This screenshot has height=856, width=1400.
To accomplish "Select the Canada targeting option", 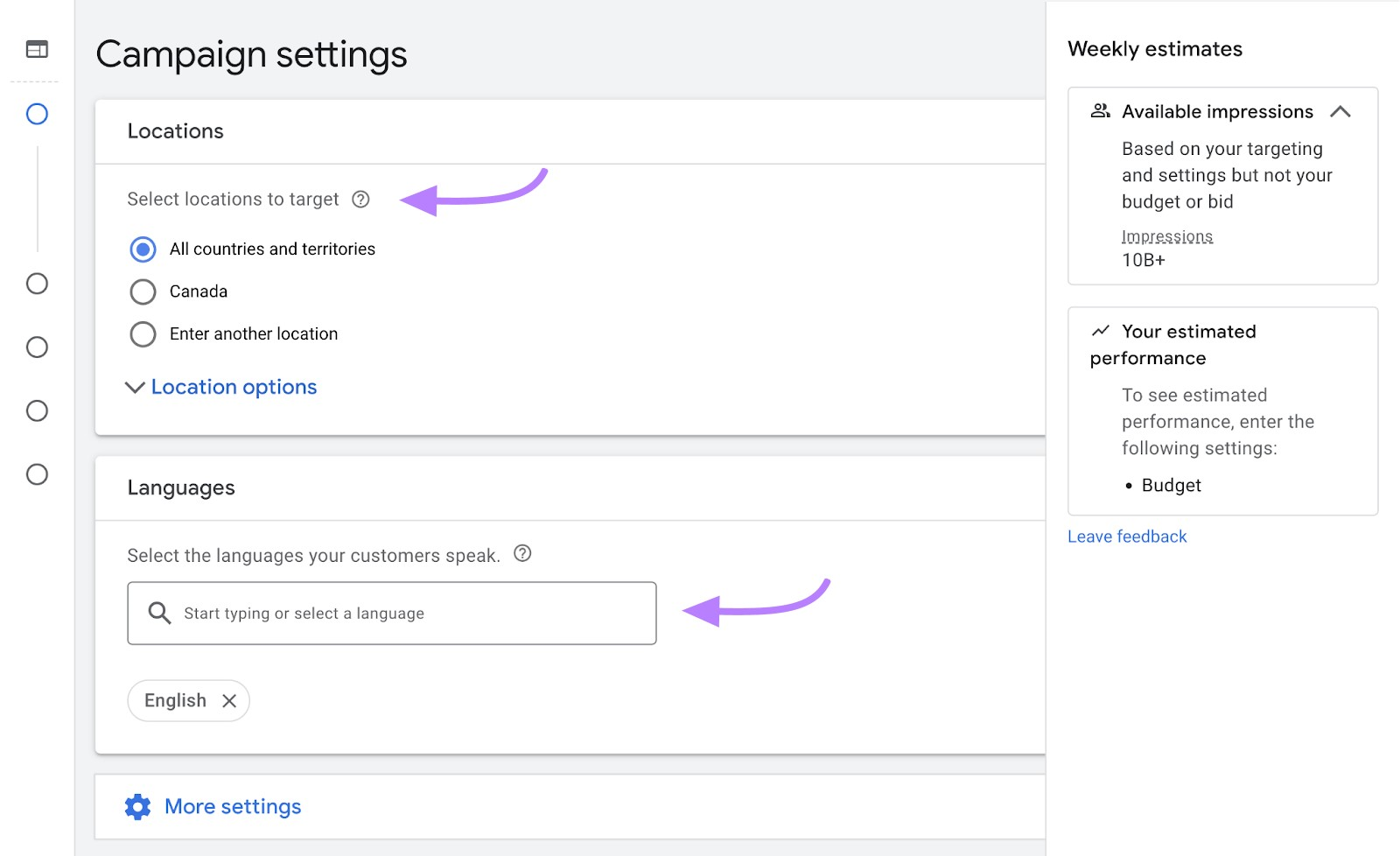I will (x=143, y=291).
